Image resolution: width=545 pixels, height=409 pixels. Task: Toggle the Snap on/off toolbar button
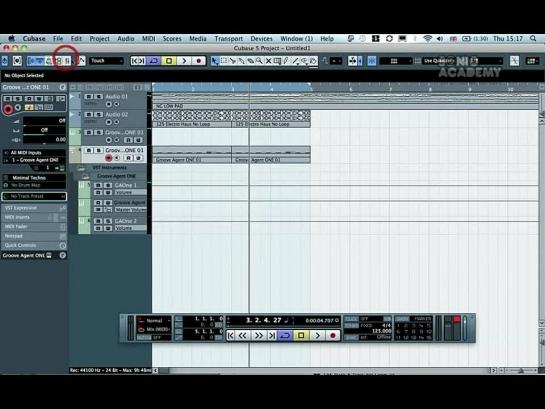[372, 61]
